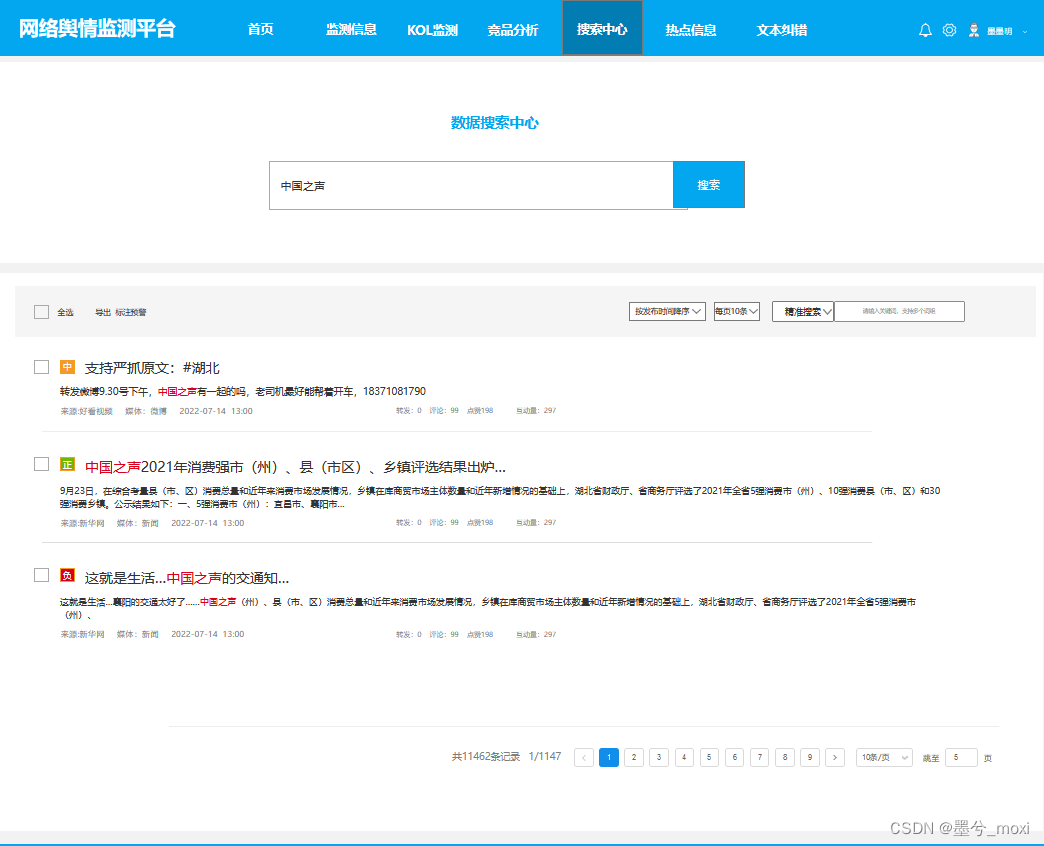Viewport: 1044px width, 846px height.
Task: Click 来源:好看视频 source text
Action: (87, 411)
